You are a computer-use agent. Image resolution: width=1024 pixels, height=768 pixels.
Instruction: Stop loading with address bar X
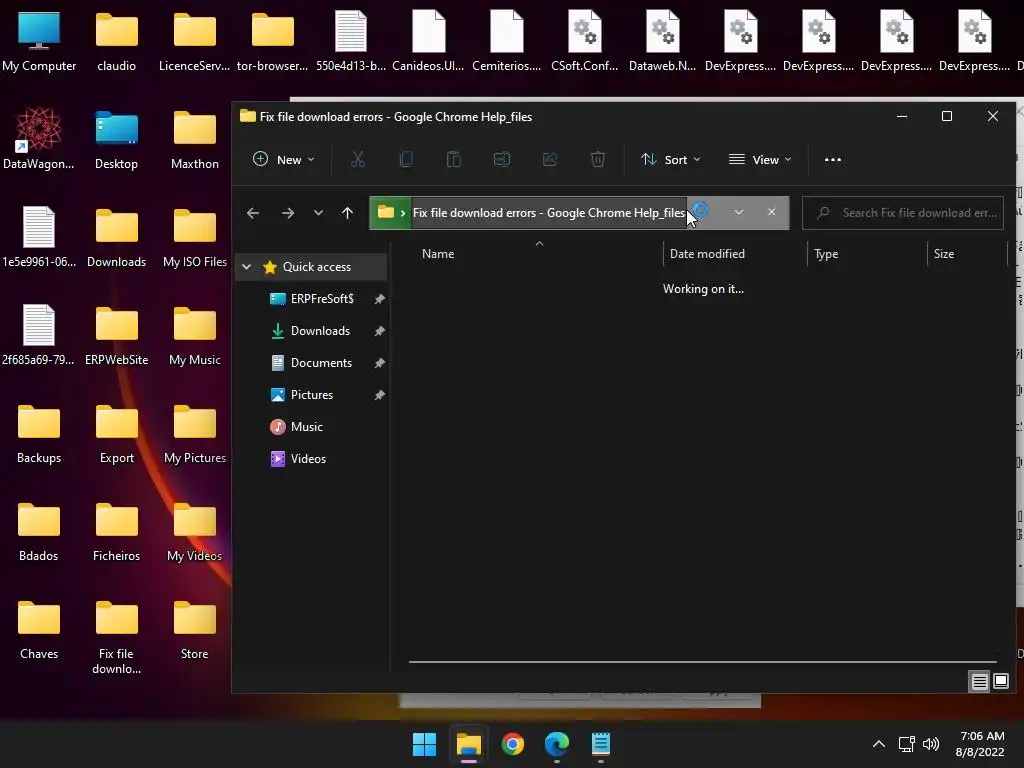coord(771,212)
